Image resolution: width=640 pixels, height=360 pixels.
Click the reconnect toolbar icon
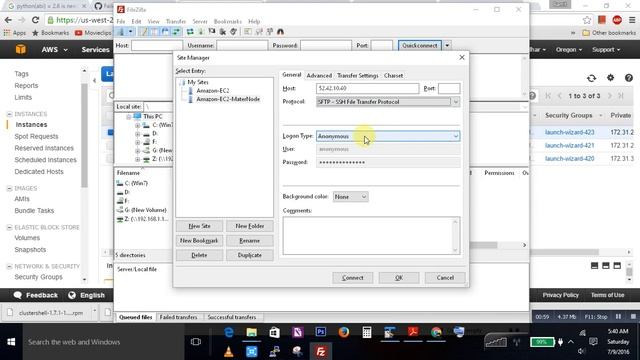(x=233, y=32)
